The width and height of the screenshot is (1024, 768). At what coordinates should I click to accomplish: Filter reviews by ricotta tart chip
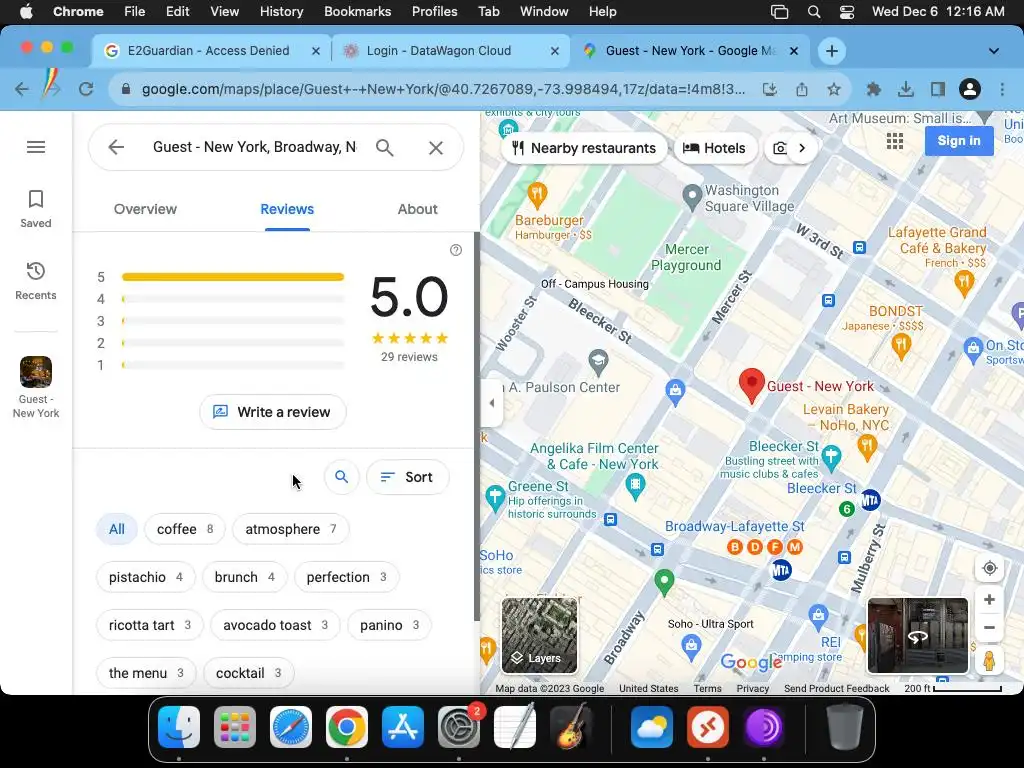(150, 625)
